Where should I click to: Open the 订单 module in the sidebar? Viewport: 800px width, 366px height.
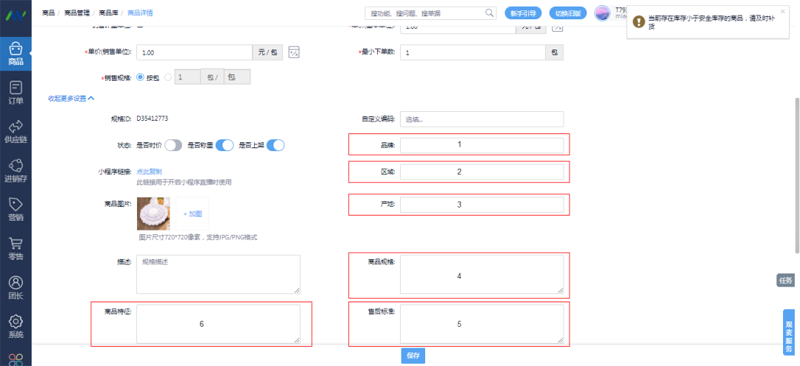click(x=15, y=93)
